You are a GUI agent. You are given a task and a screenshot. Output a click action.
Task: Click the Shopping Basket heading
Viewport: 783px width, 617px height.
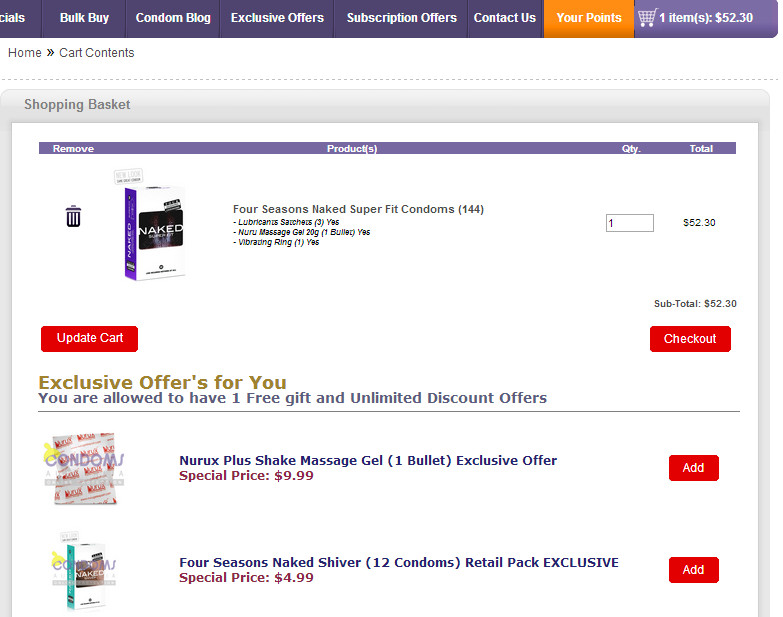[77, 104]
